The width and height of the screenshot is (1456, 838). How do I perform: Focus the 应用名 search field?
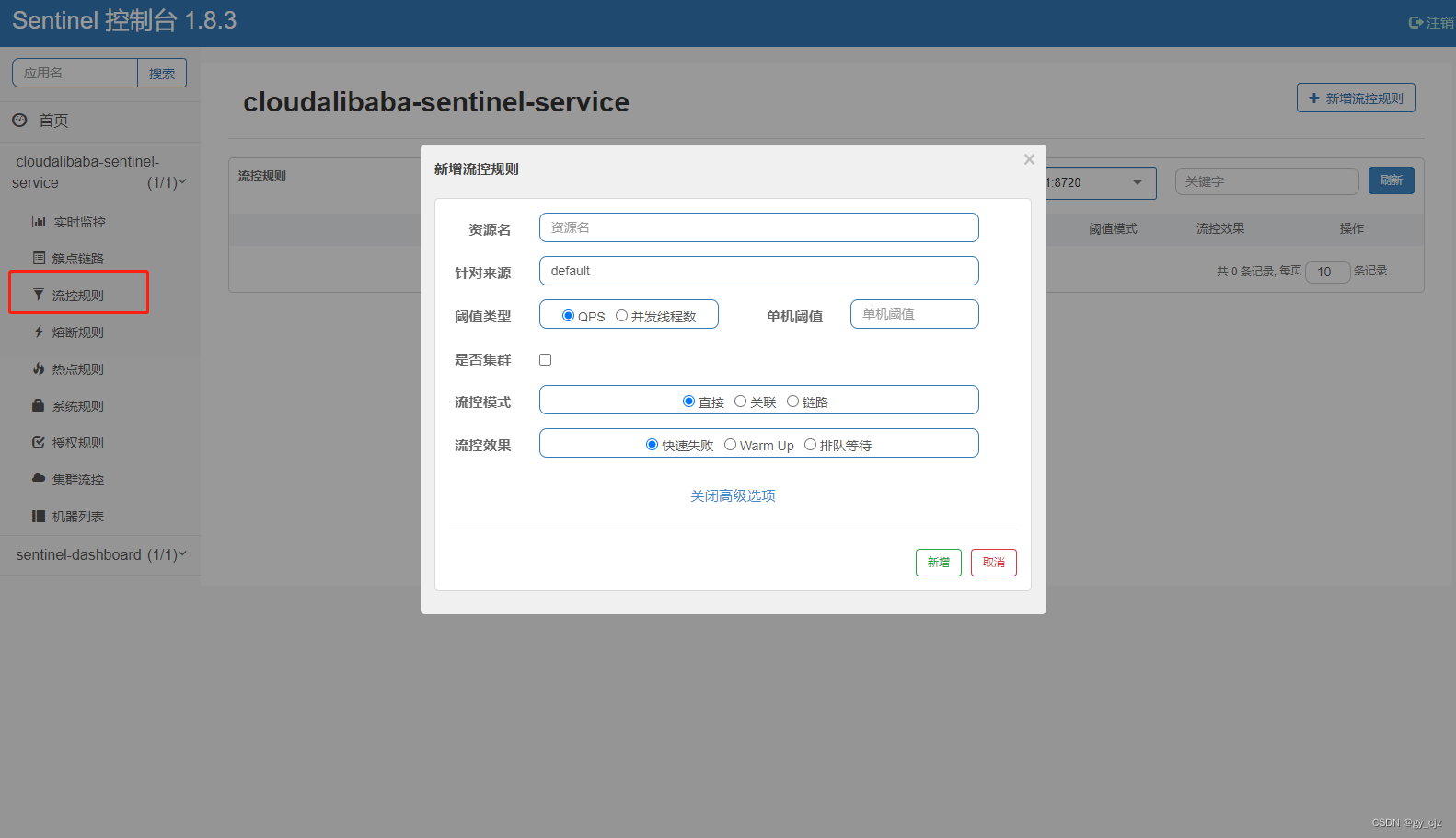(x=75, y=73)
